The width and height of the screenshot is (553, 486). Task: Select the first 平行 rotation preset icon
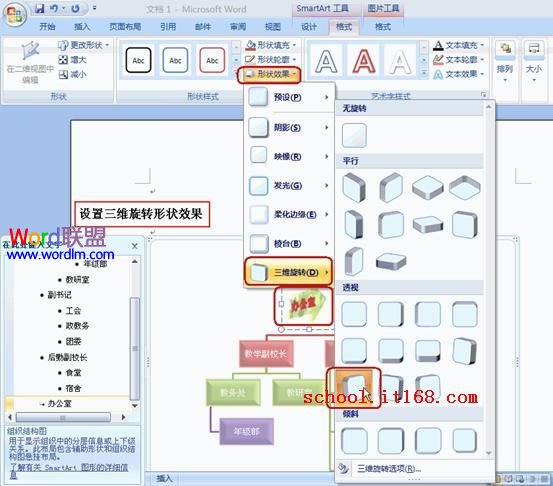354,188
